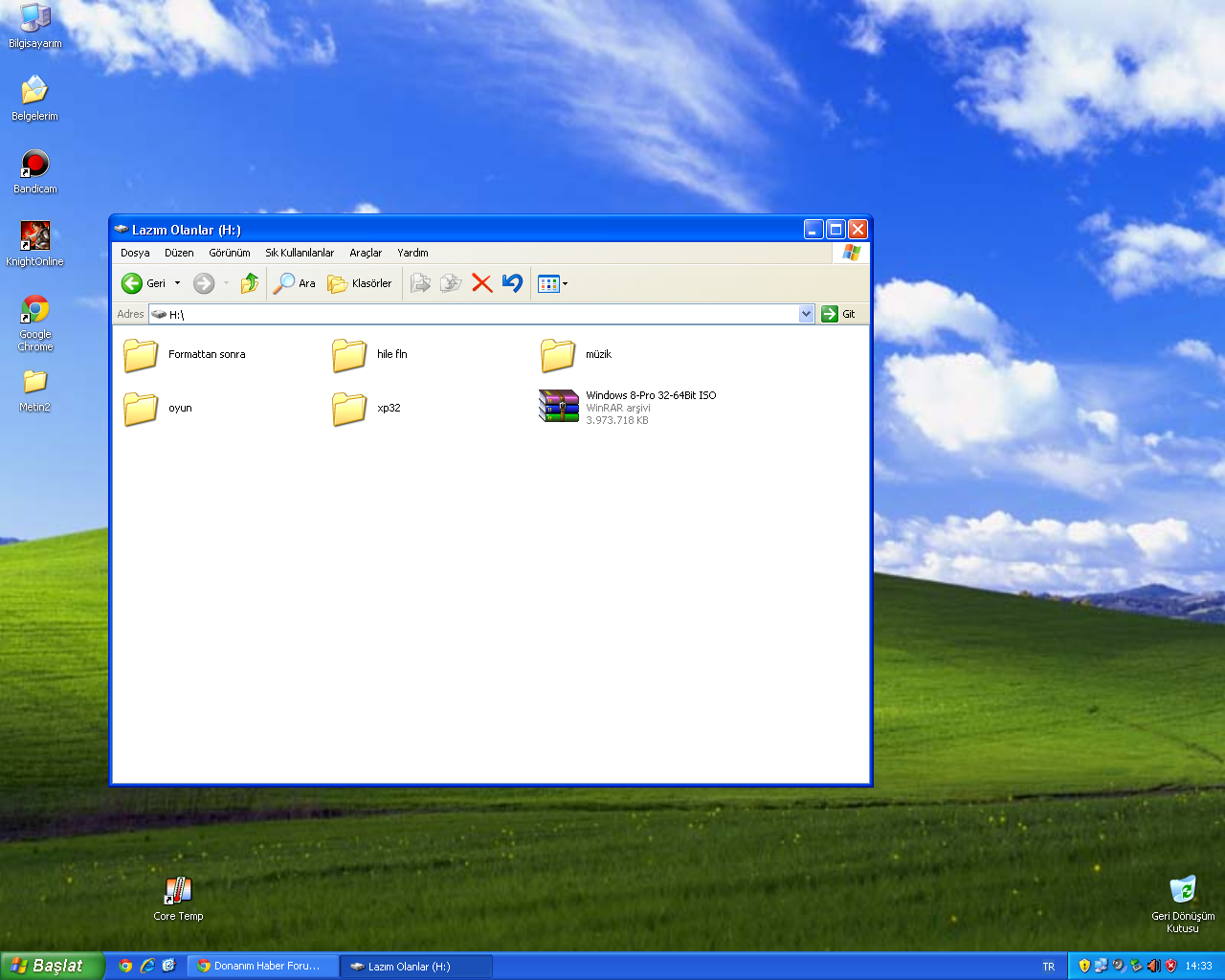Click the third quick launch icon
1225x980 pixels.
(x=169, y=966)
